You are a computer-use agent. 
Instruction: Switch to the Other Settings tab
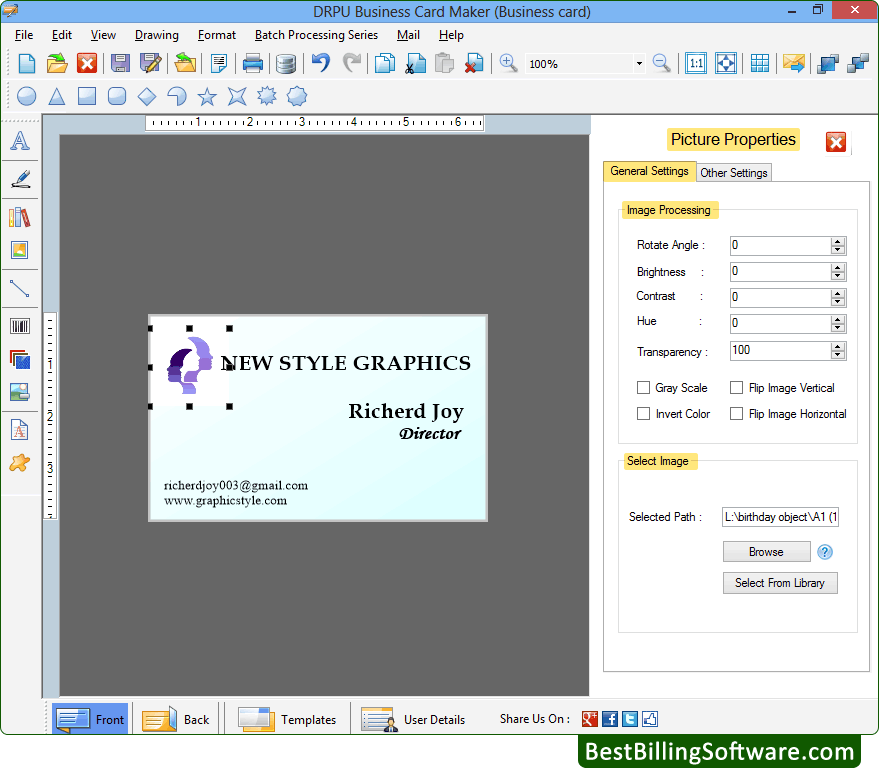coord(733,173)
